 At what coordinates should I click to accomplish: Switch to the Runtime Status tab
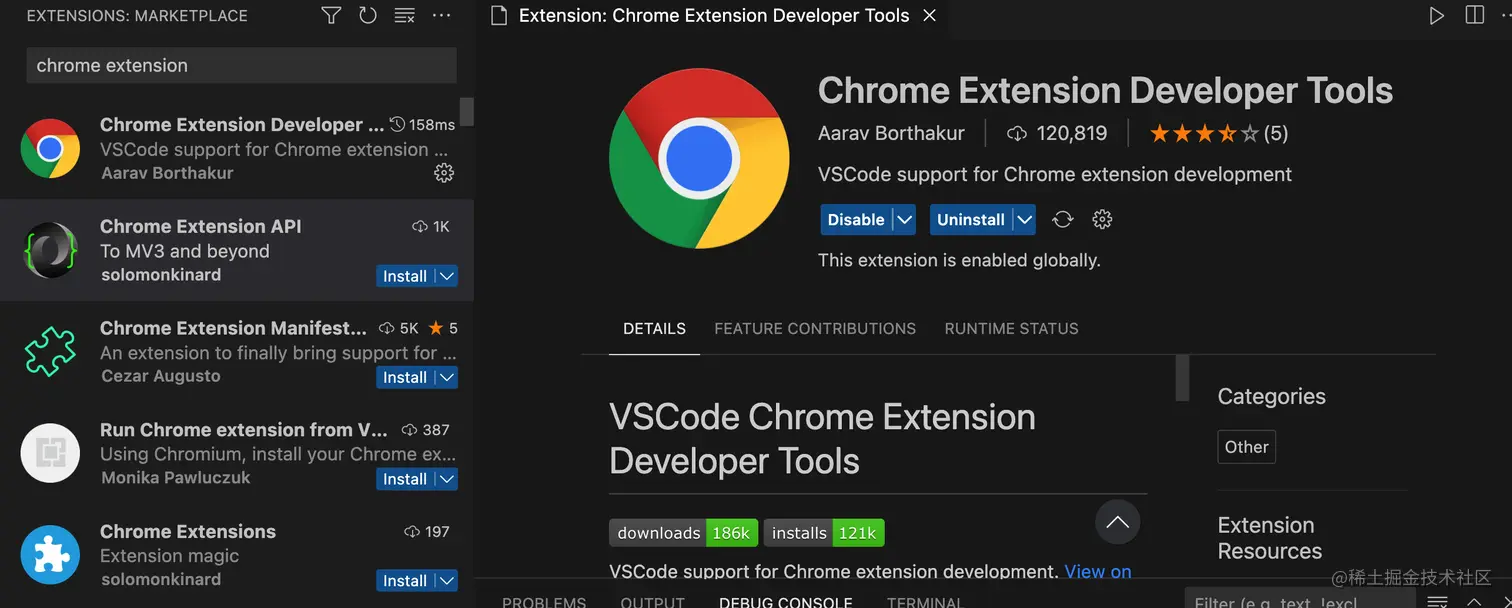(1011, 329)
